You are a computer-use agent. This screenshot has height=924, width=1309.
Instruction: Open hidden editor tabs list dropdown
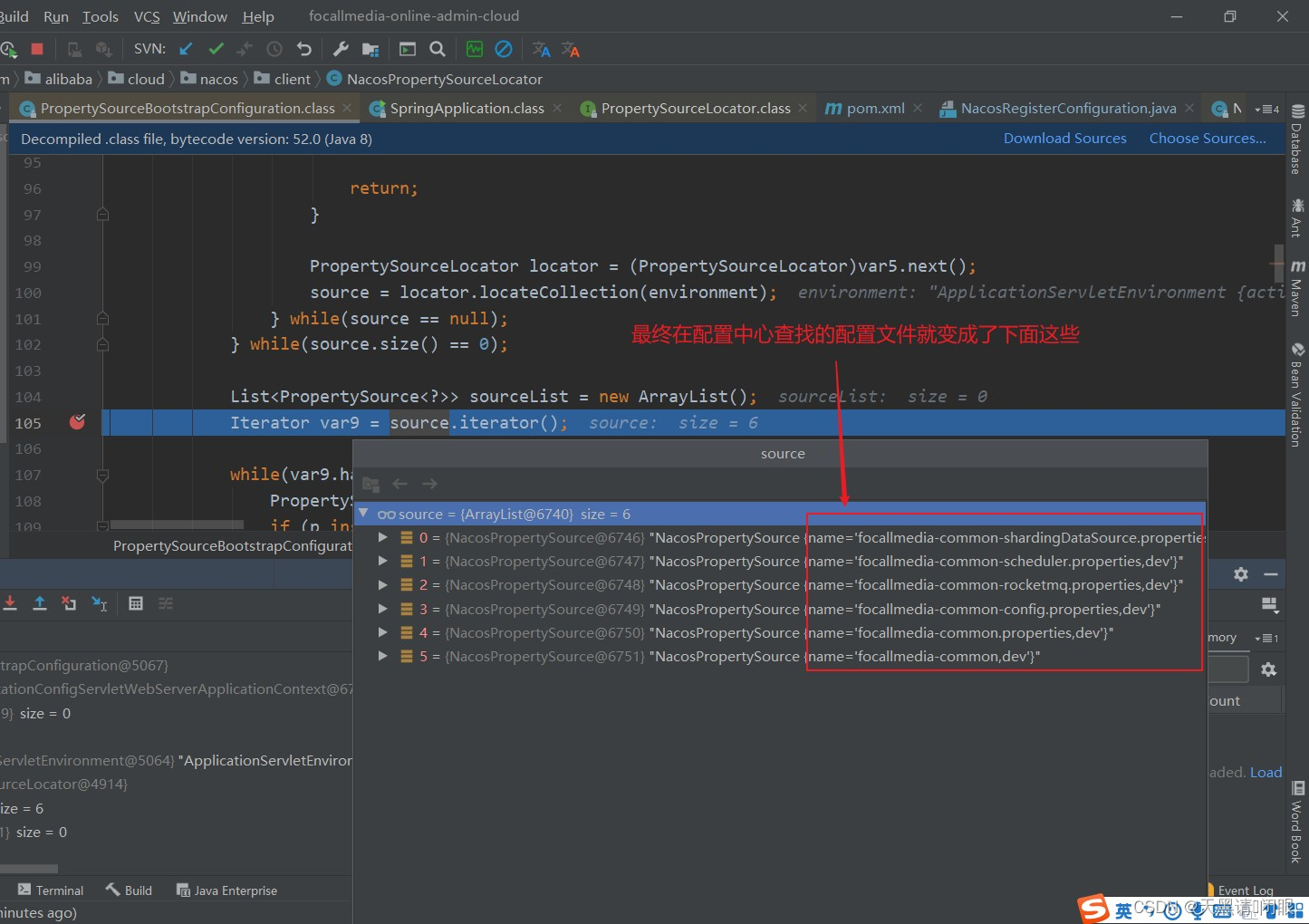point(1266,109)
